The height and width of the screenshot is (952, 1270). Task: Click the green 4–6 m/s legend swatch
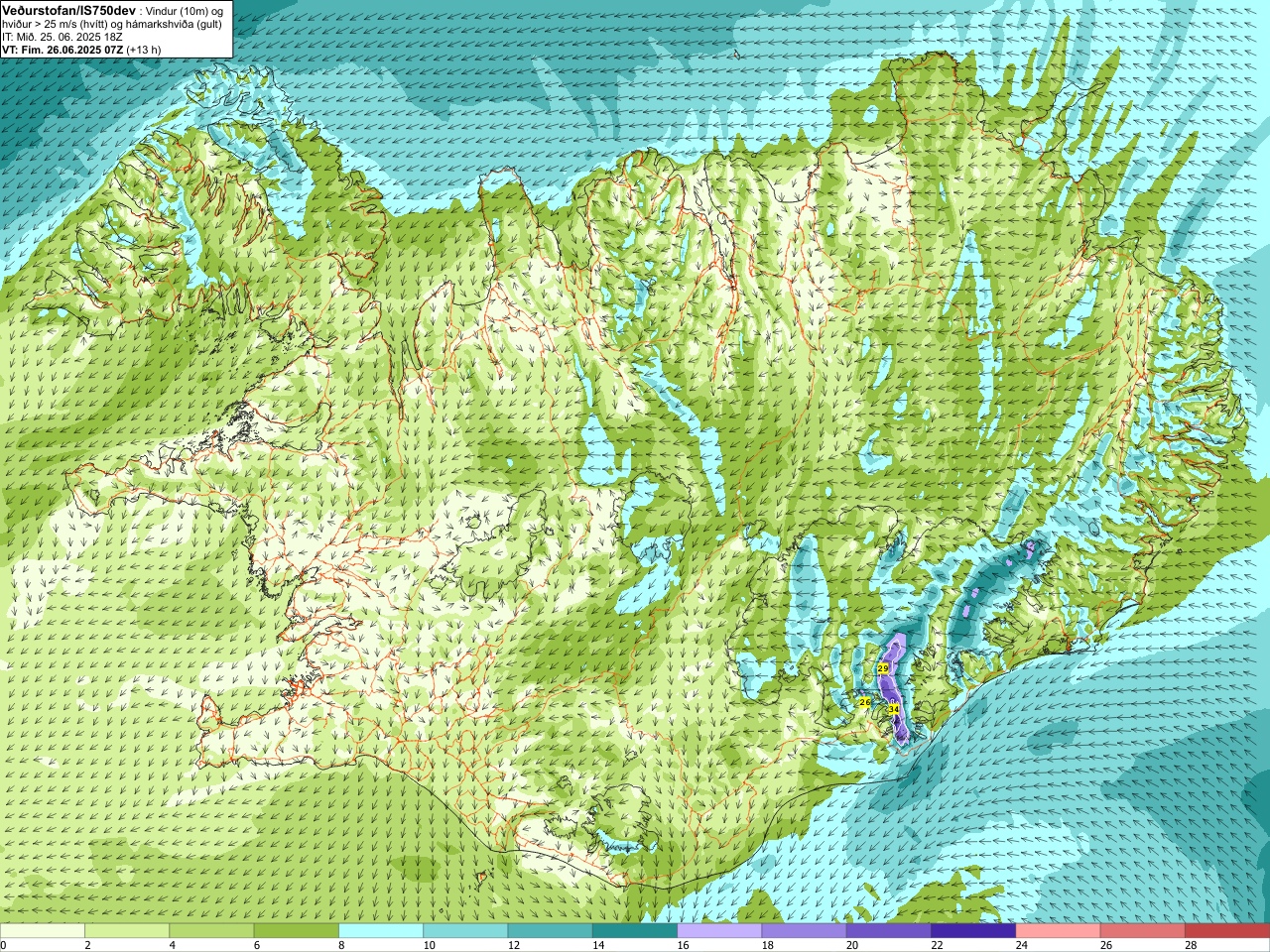pyautogui.click(x=211, y=931)
